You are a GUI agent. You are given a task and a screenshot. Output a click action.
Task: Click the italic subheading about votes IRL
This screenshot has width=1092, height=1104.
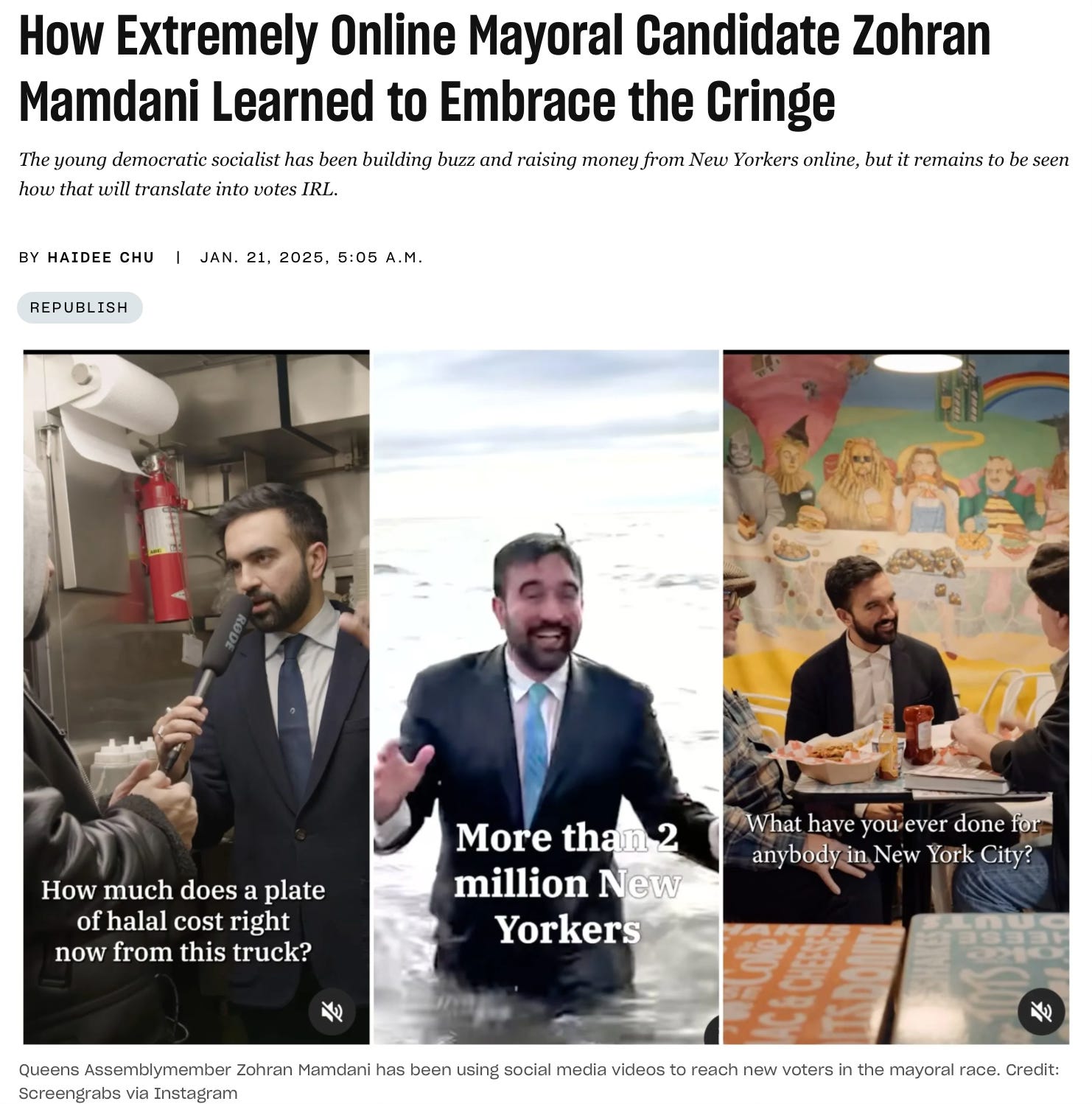pos(544,174)
